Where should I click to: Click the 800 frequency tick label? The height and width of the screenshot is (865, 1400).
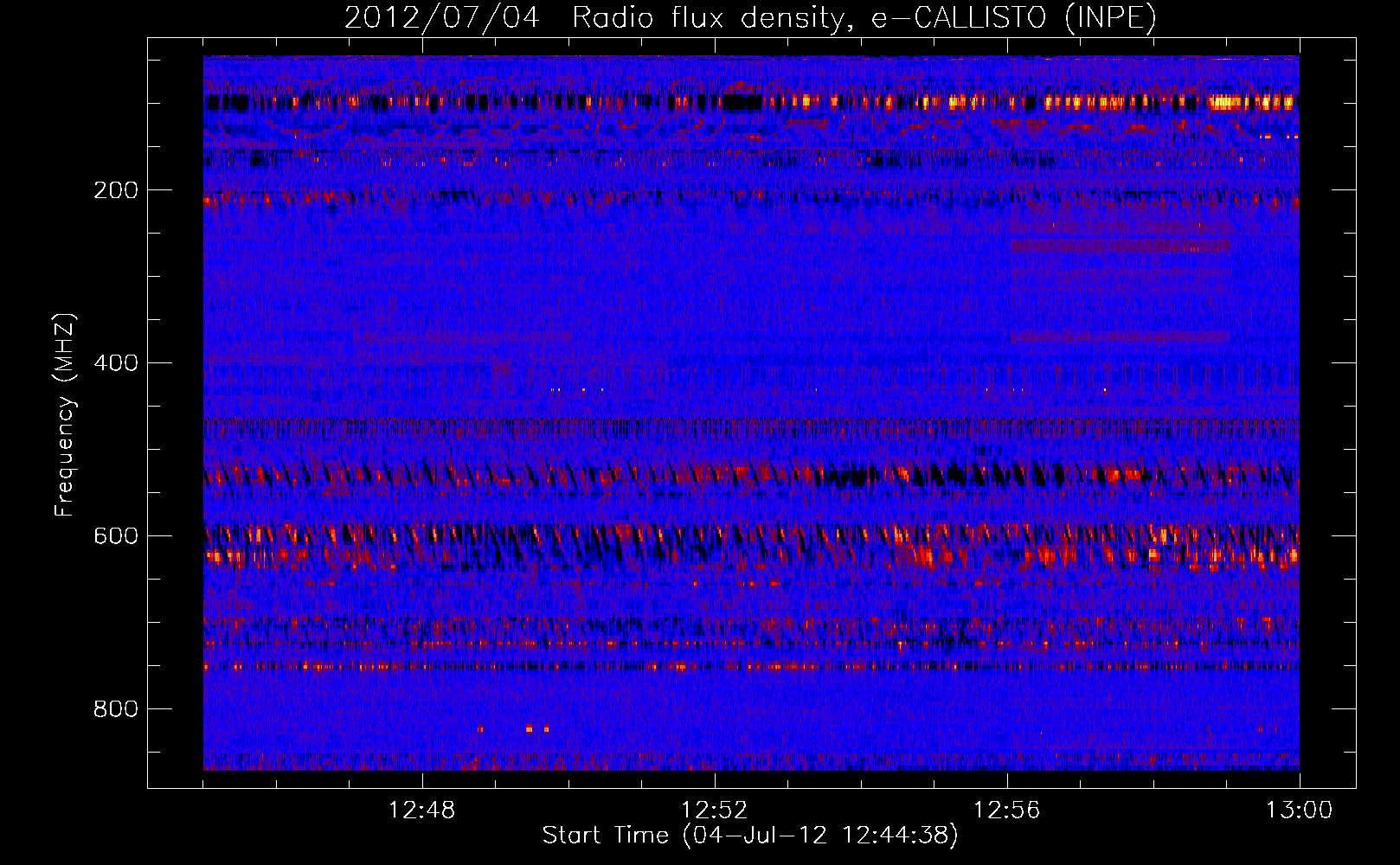coord(116,709)
